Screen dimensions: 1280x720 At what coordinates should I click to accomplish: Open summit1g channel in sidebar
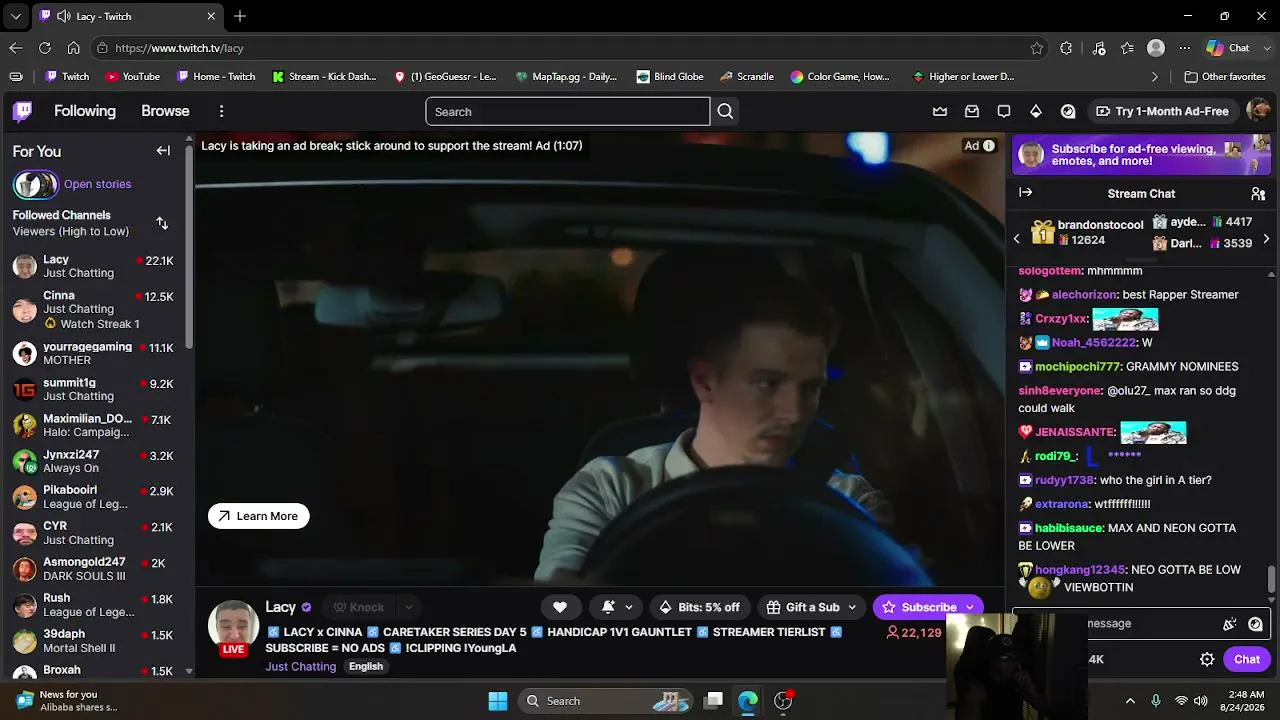(x=94, y=389)
